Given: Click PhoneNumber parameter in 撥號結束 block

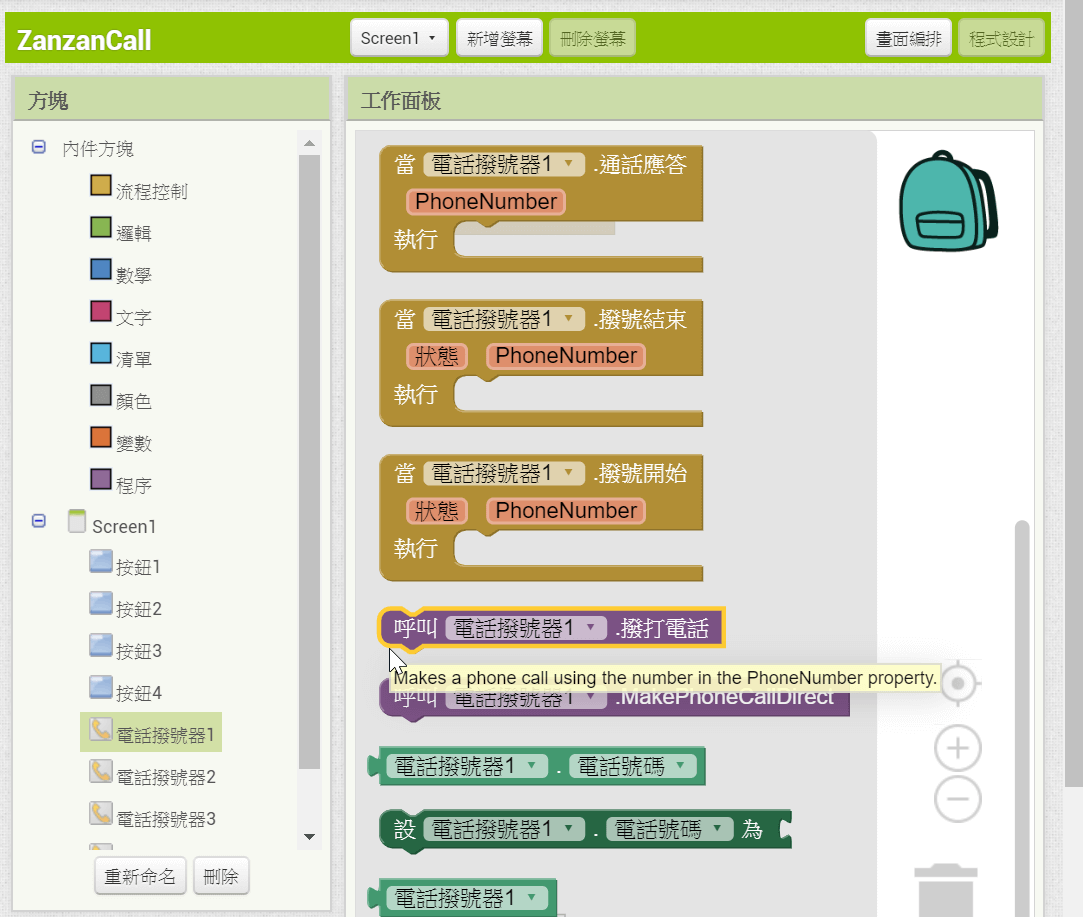Looking at the screenshot, I should coord(566,356).
